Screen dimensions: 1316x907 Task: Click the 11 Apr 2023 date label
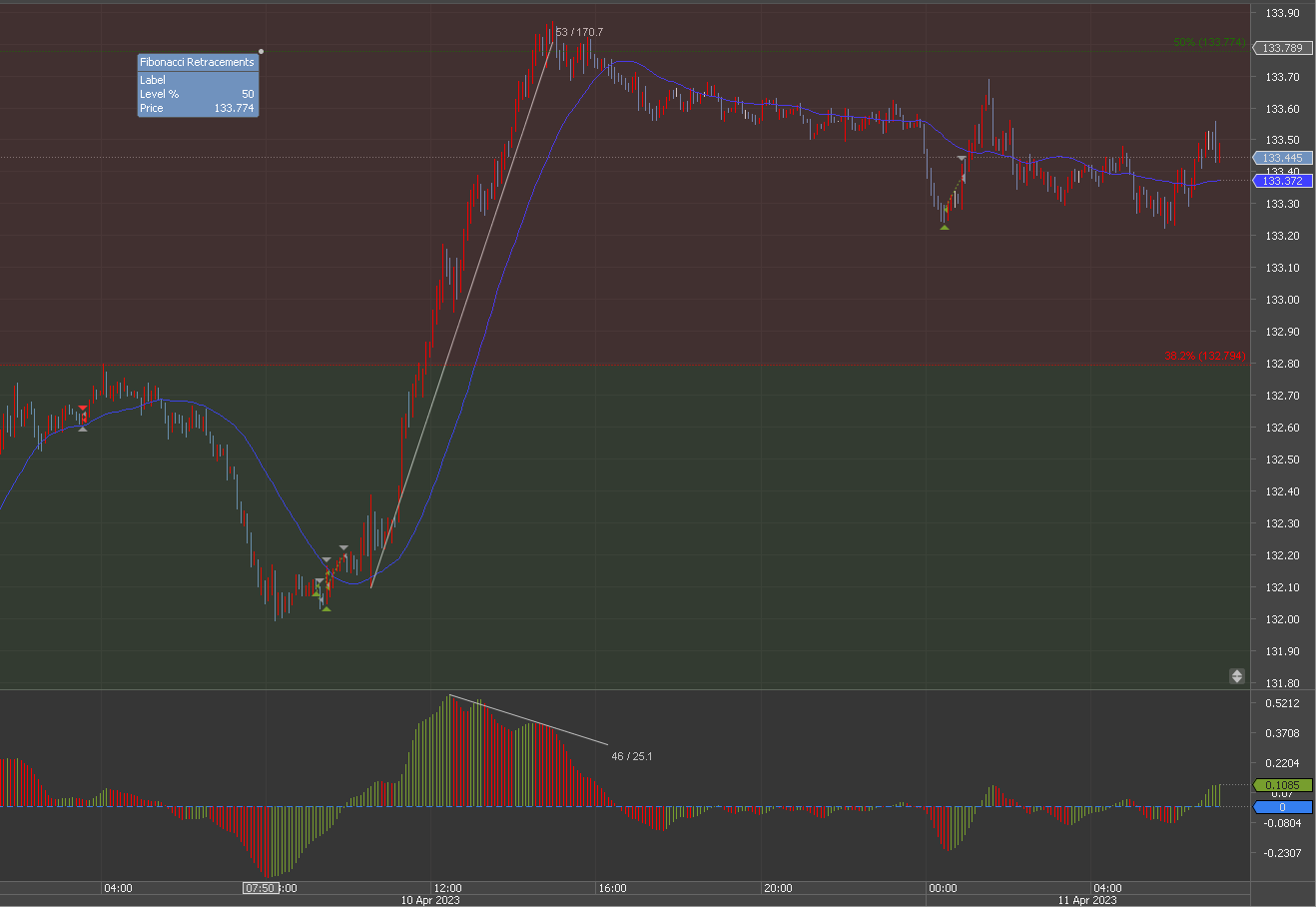1087,900
